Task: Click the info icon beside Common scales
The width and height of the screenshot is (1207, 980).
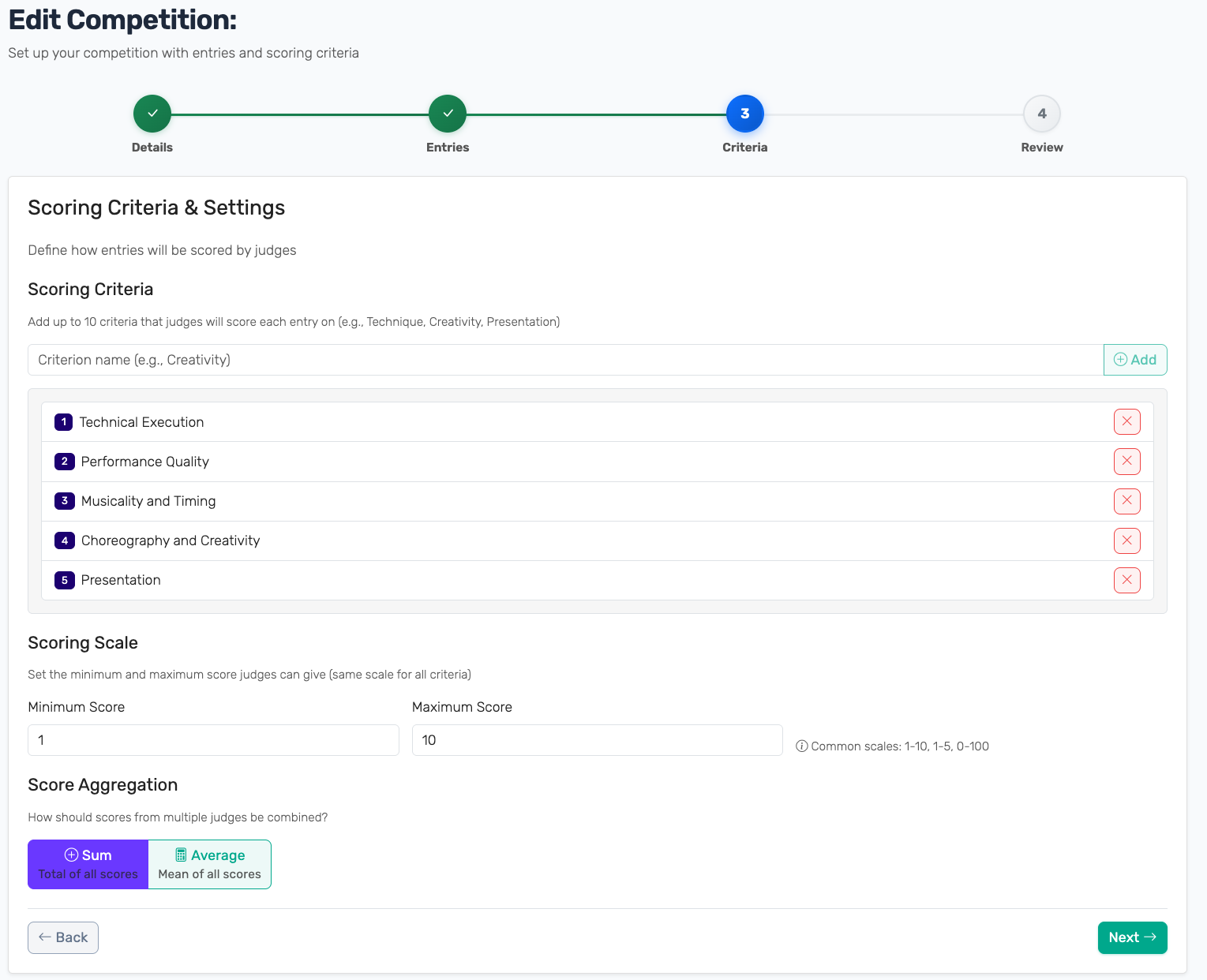Action: click(x=801, y=746)
